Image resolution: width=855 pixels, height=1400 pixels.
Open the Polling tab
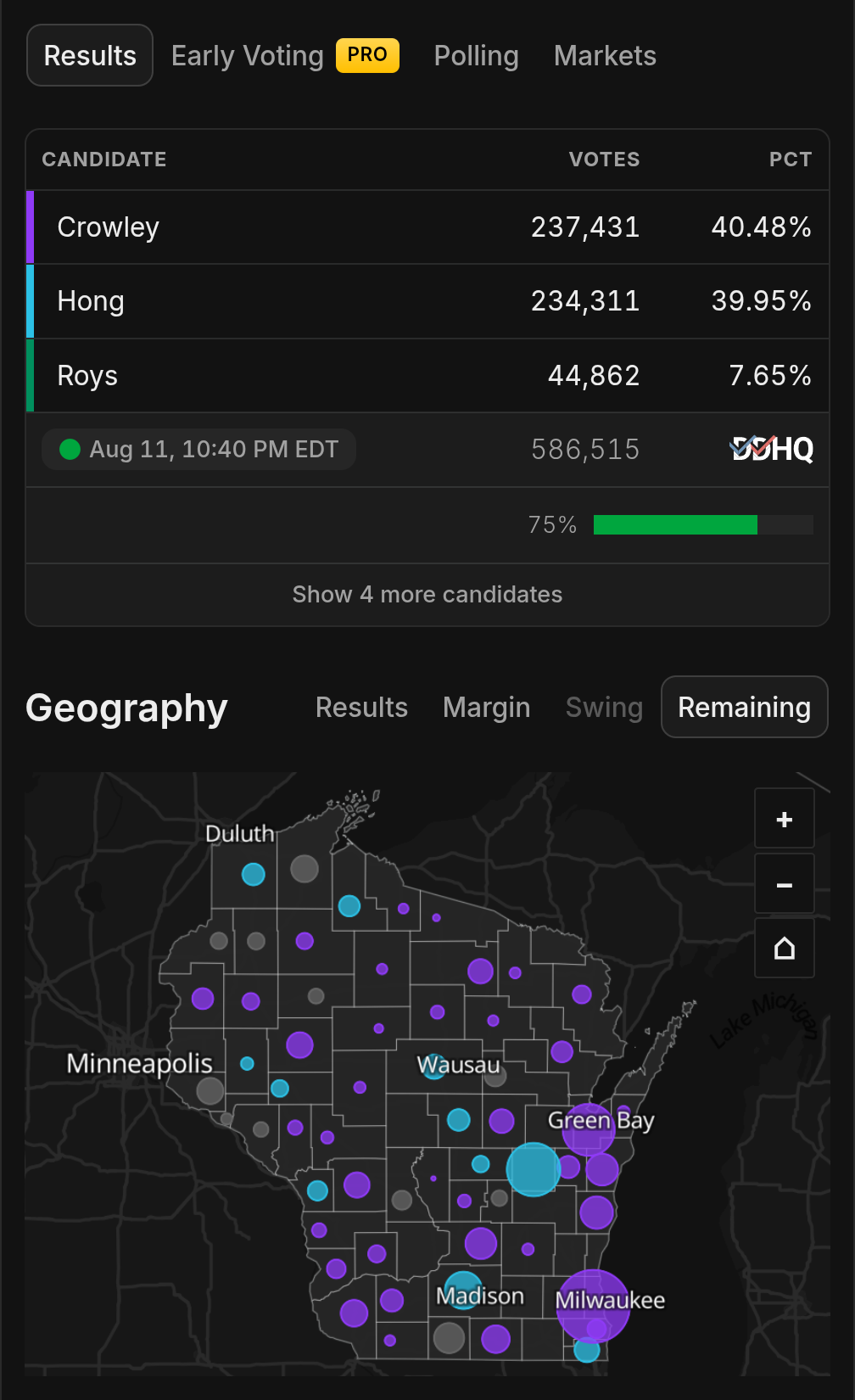tap(476, 55)
